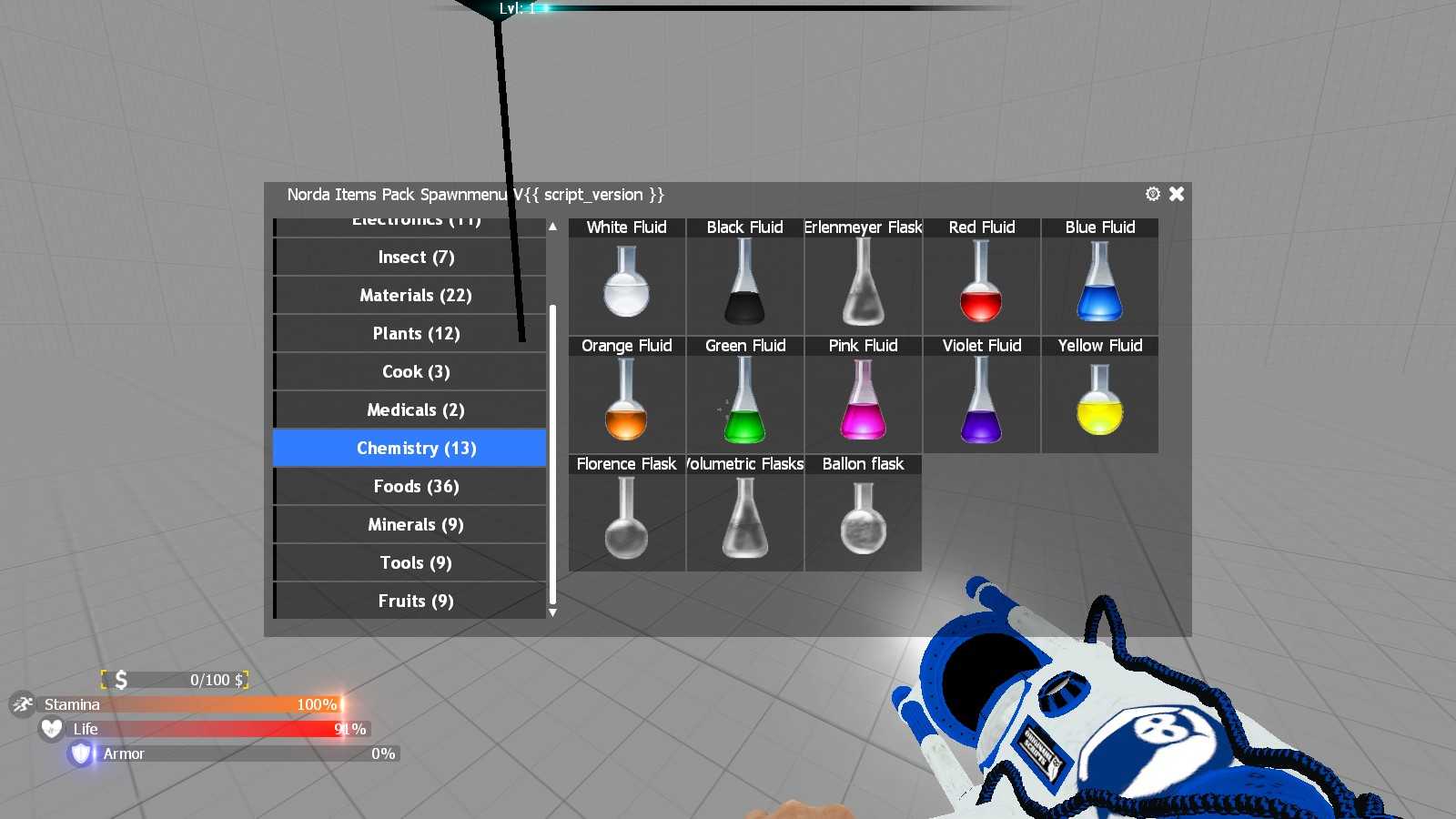Click the Life bar in HUD
The image size is (1456, 819).
[x=218, y=729]
